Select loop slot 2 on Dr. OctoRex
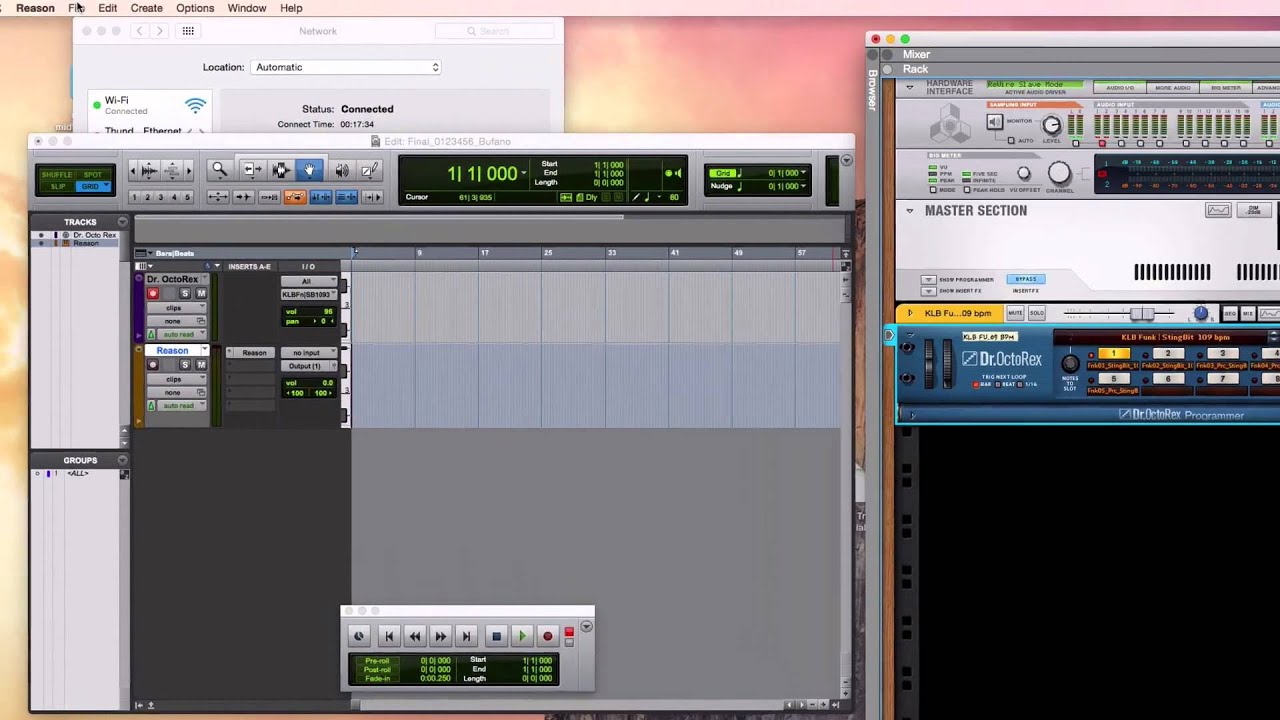Viewport: 1280px width, 720px height. click(x=1168, y=354)
